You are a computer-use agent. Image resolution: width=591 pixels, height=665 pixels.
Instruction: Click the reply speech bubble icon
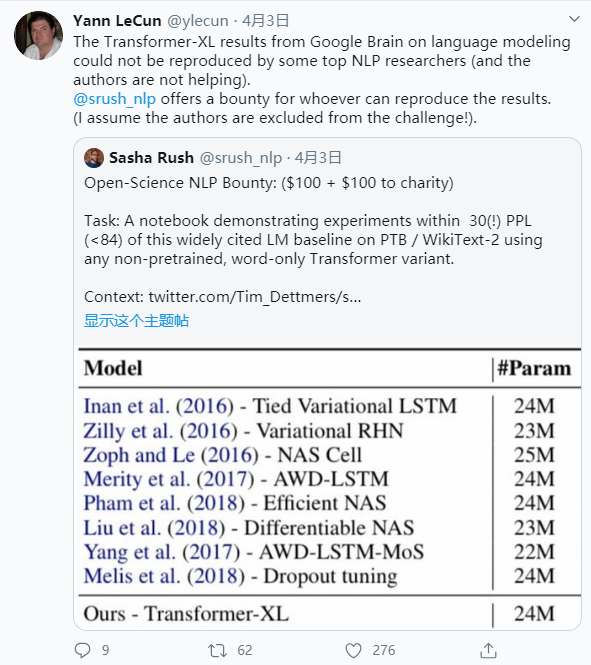point(82,650)
